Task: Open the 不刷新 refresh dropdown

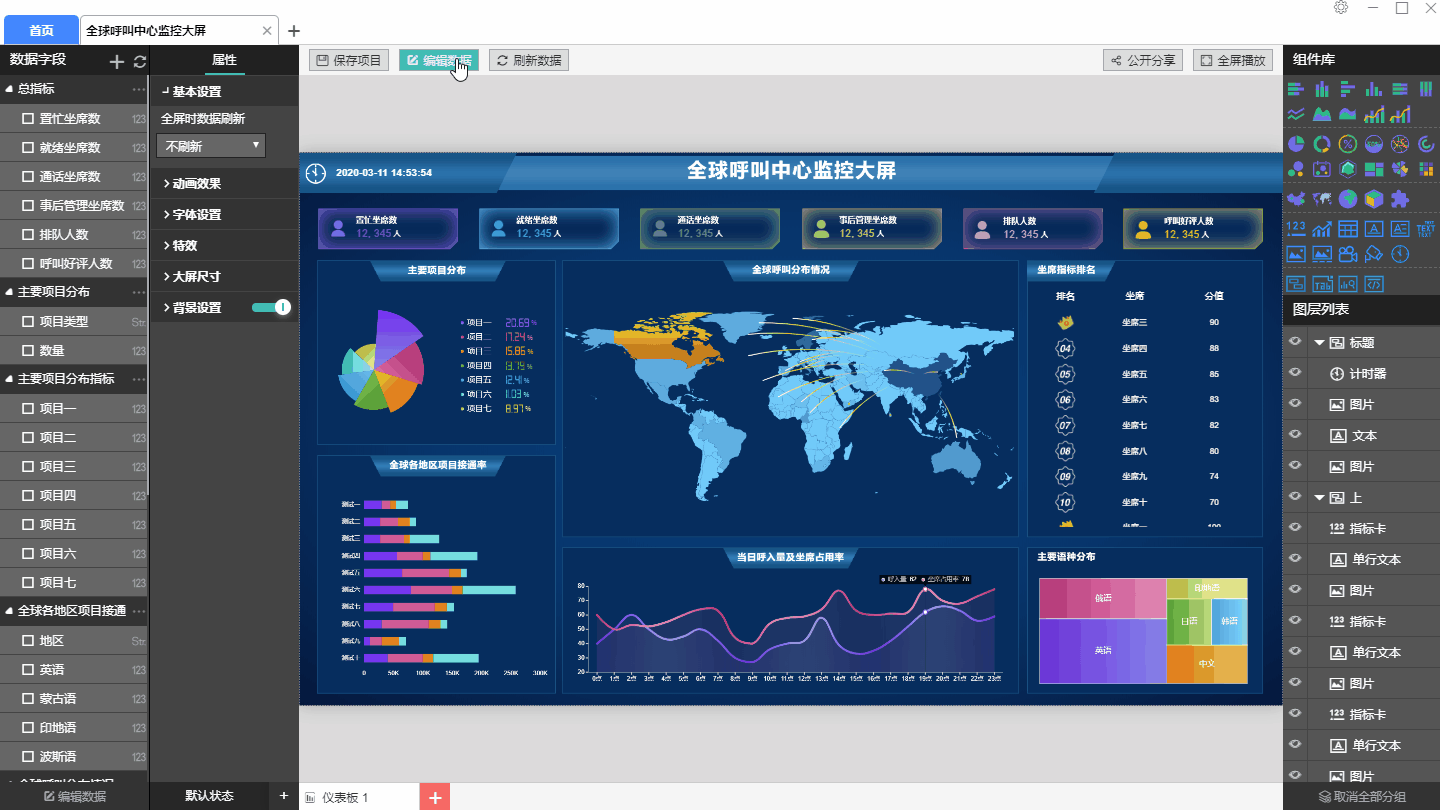Action: point(211,146)
